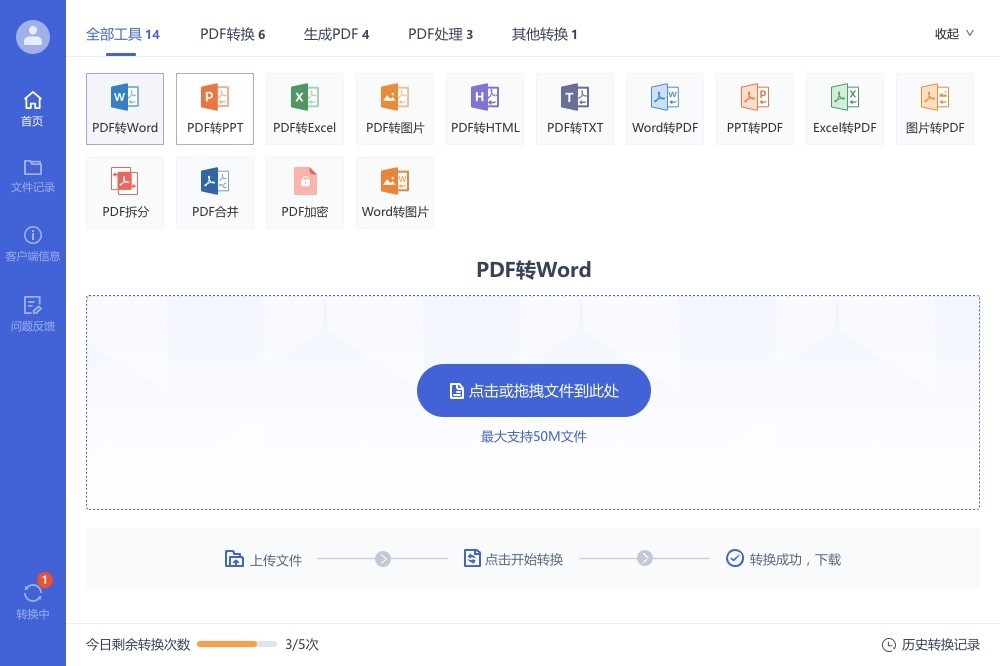1000x666 pixels.
Task: Open the PDF处理 tab
Action: click(440, 34)
